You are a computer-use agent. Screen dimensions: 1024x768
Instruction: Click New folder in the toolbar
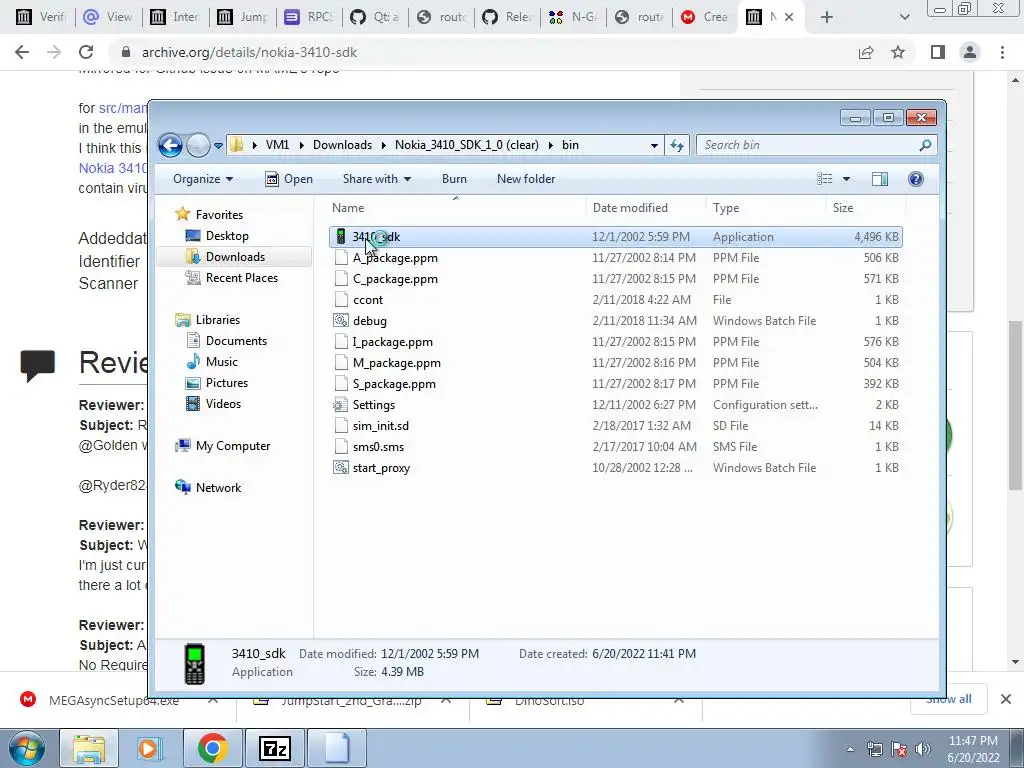click(x=526, y=179)
